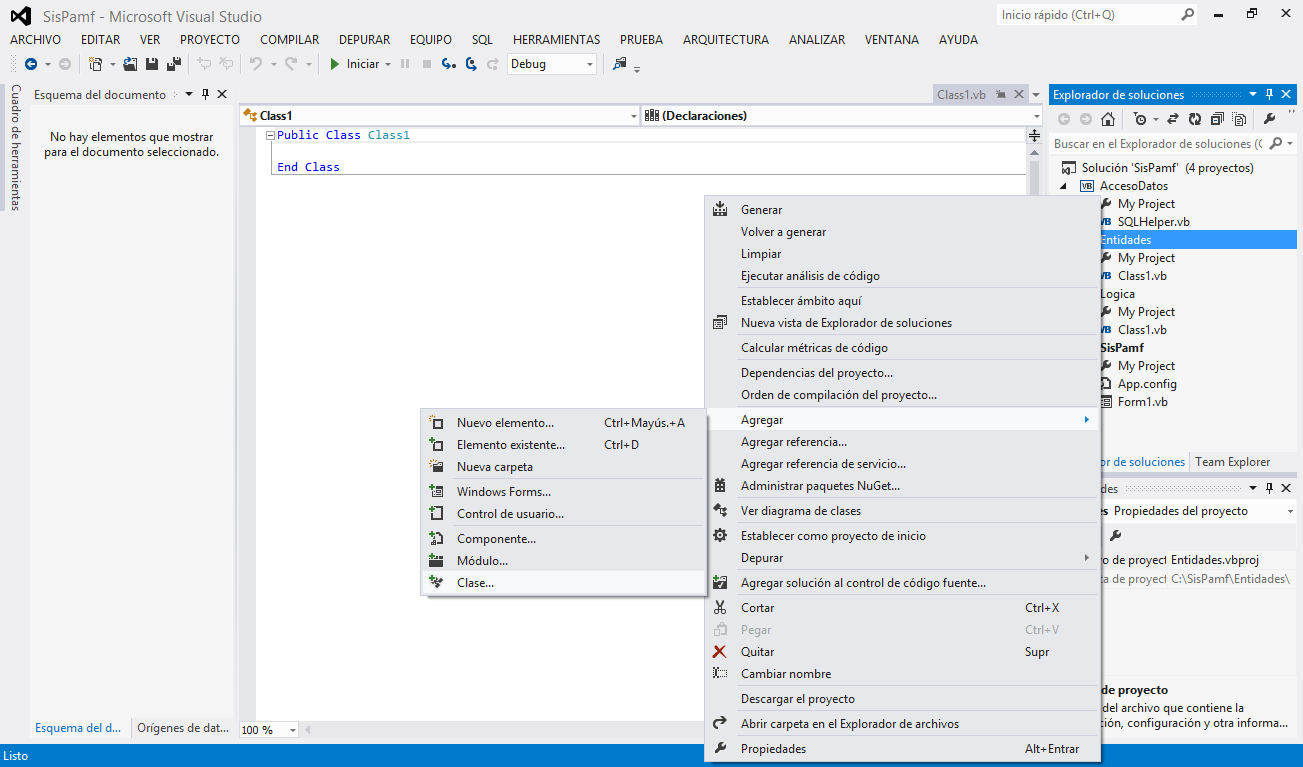Open the ARQUITECTURA menu

(726, 40)
